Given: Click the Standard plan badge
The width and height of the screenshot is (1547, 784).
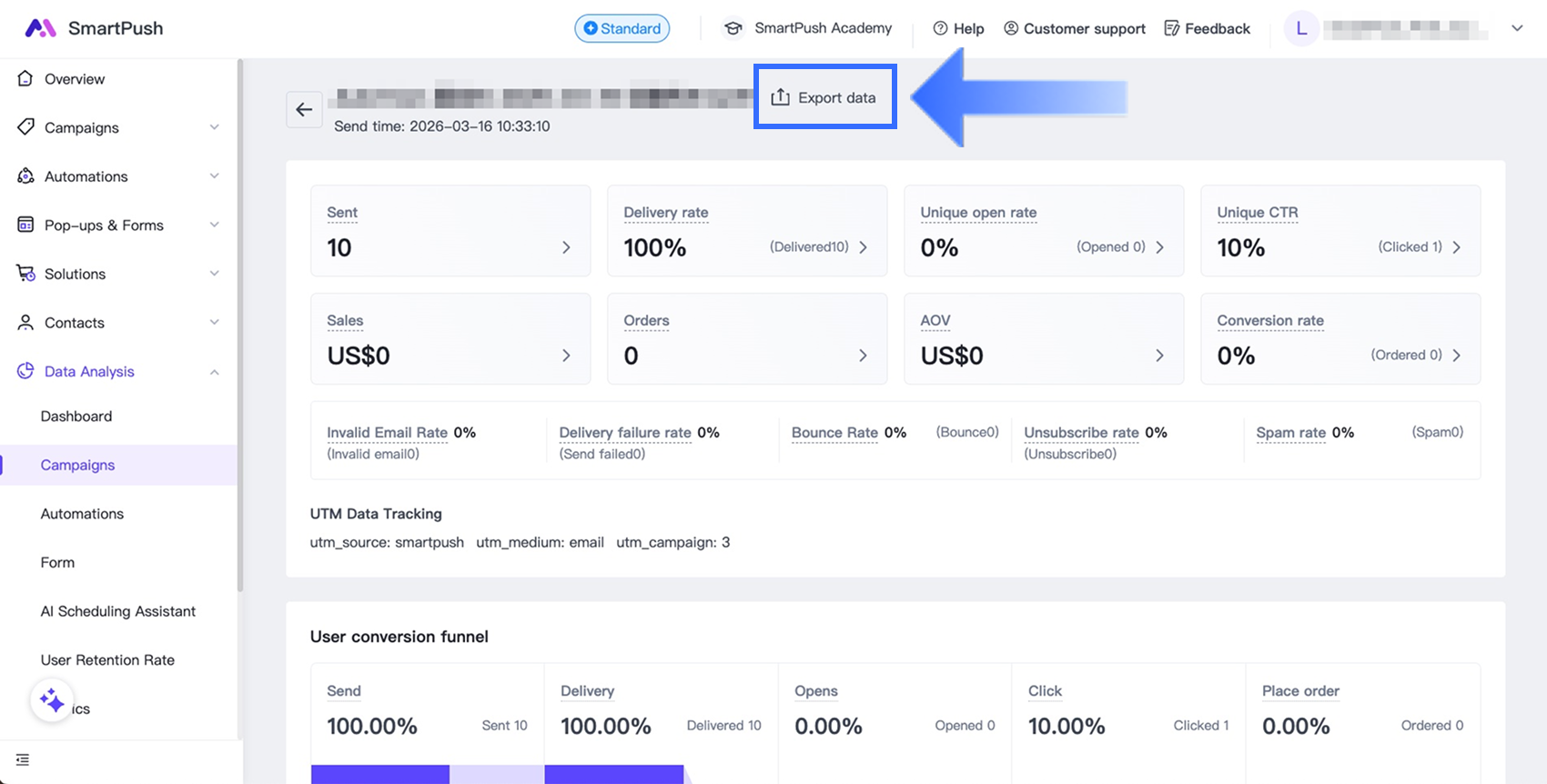Looking at the screenshot, I should pos(622,28).
